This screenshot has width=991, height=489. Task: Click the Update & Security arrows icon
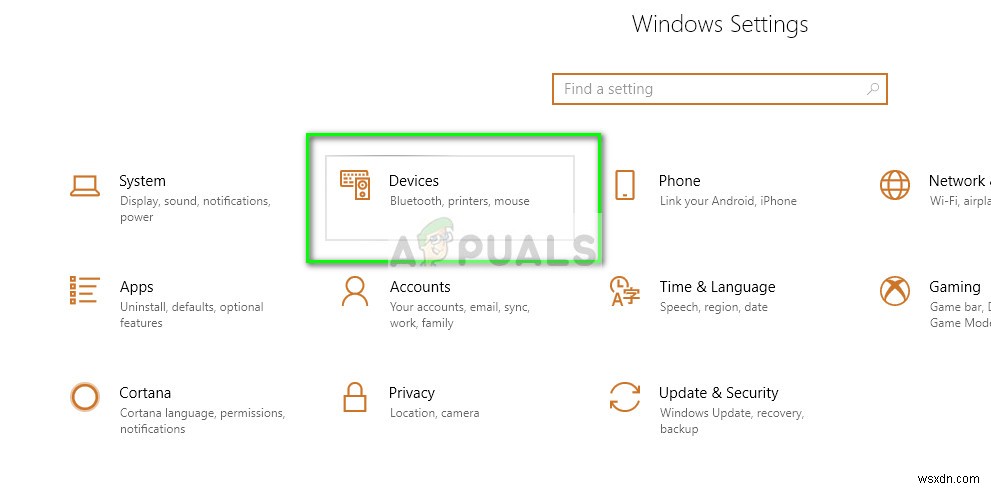pyautogui.click(x=624, y=397)
